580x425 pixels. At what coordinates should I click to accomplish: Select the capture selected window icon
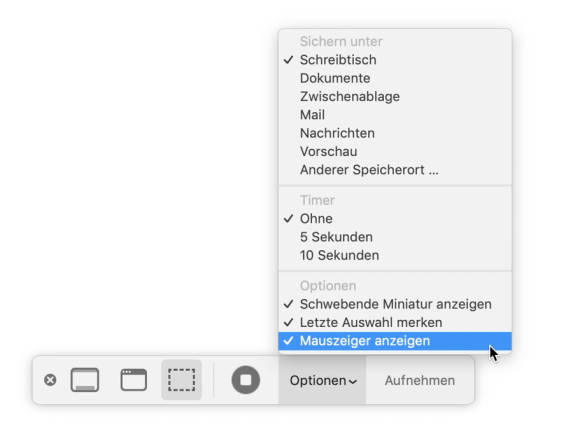(134, 380)
